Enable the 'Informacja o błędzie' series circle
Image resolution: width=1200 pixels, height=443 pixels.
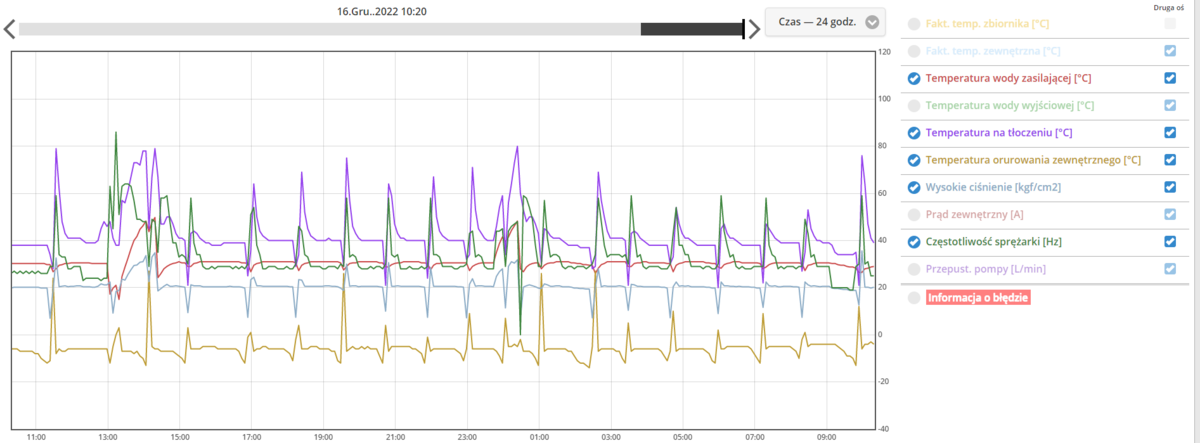914,297
